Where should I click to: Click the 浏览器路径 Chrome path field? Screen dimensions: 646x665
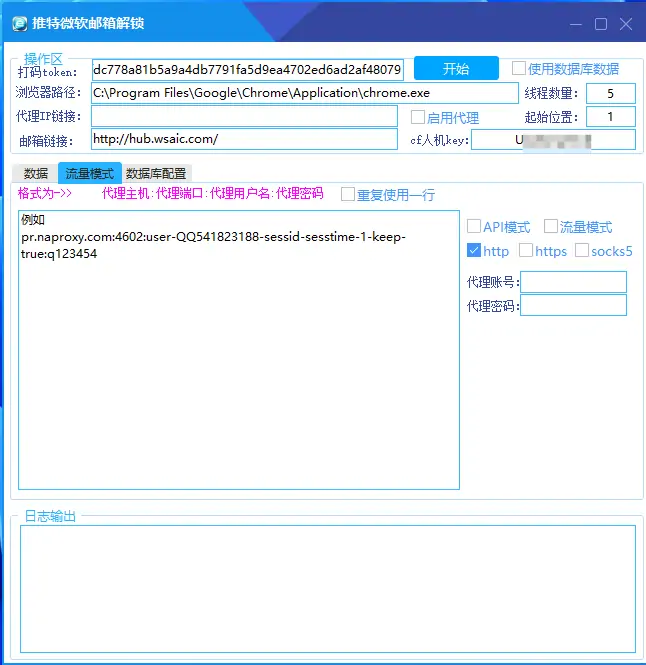tap(305, 93)
